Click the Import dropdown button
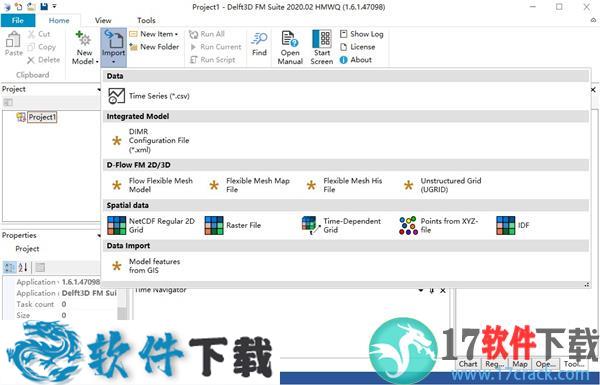This screenshot has height=385, width=600. click(114, 47)
